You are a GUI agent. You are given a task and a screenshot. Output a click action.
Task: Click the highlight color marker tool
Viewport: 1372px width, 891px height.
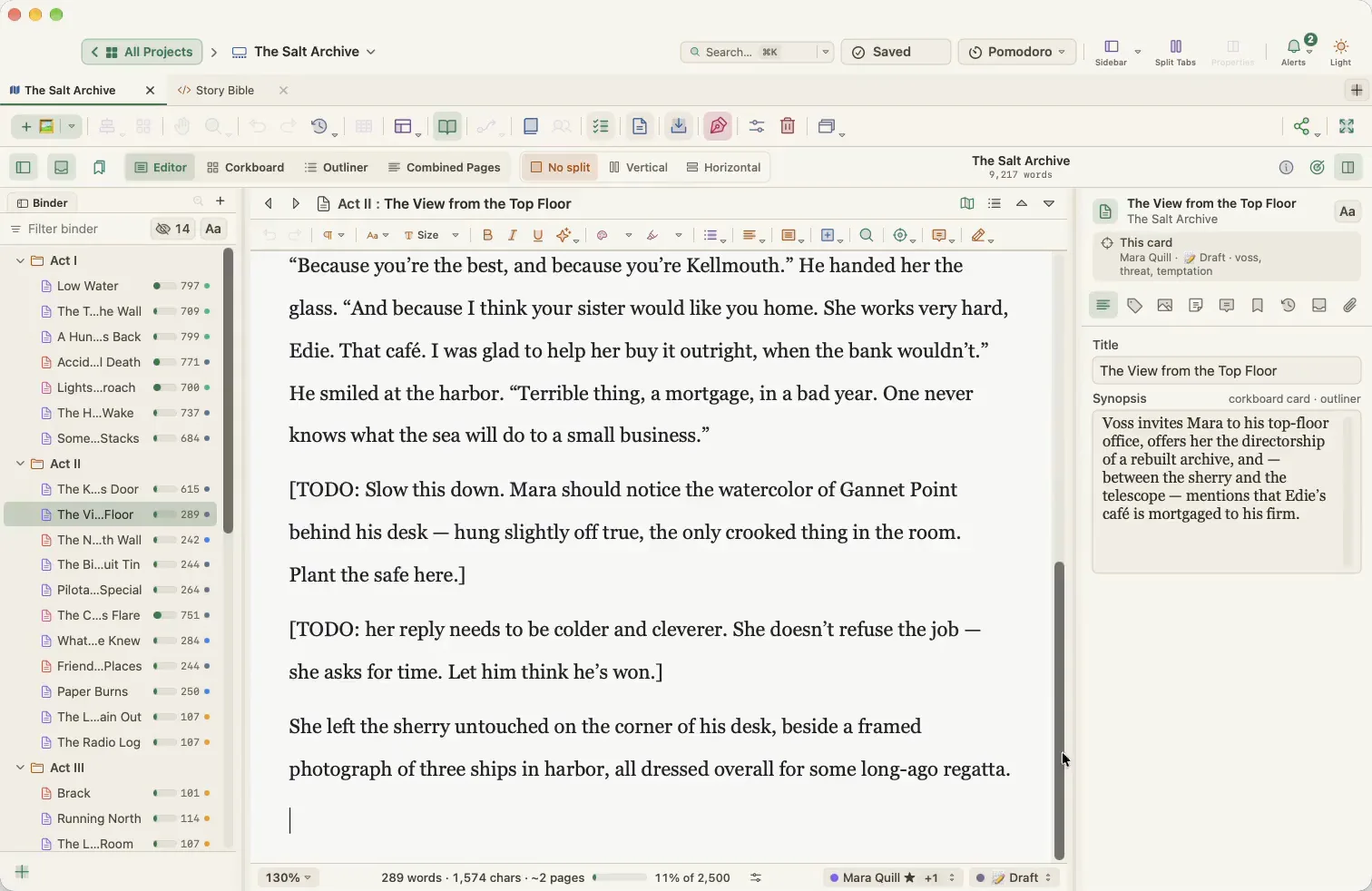click(652, 235)
